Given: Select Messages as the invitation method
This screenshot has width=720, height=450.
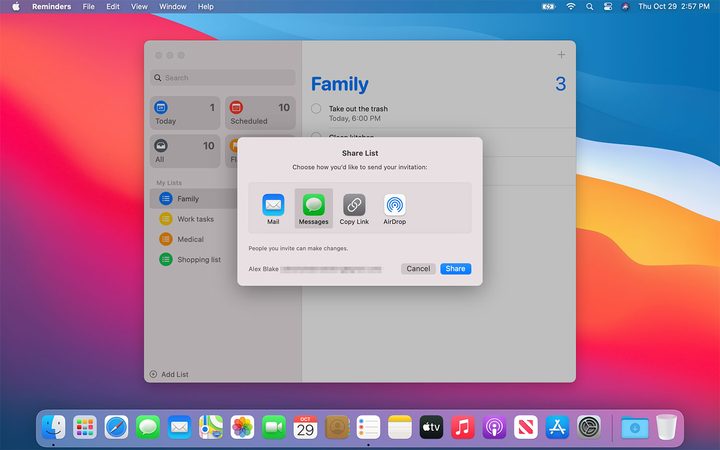Looking at the screenshot, I should [x=314, y=209].
